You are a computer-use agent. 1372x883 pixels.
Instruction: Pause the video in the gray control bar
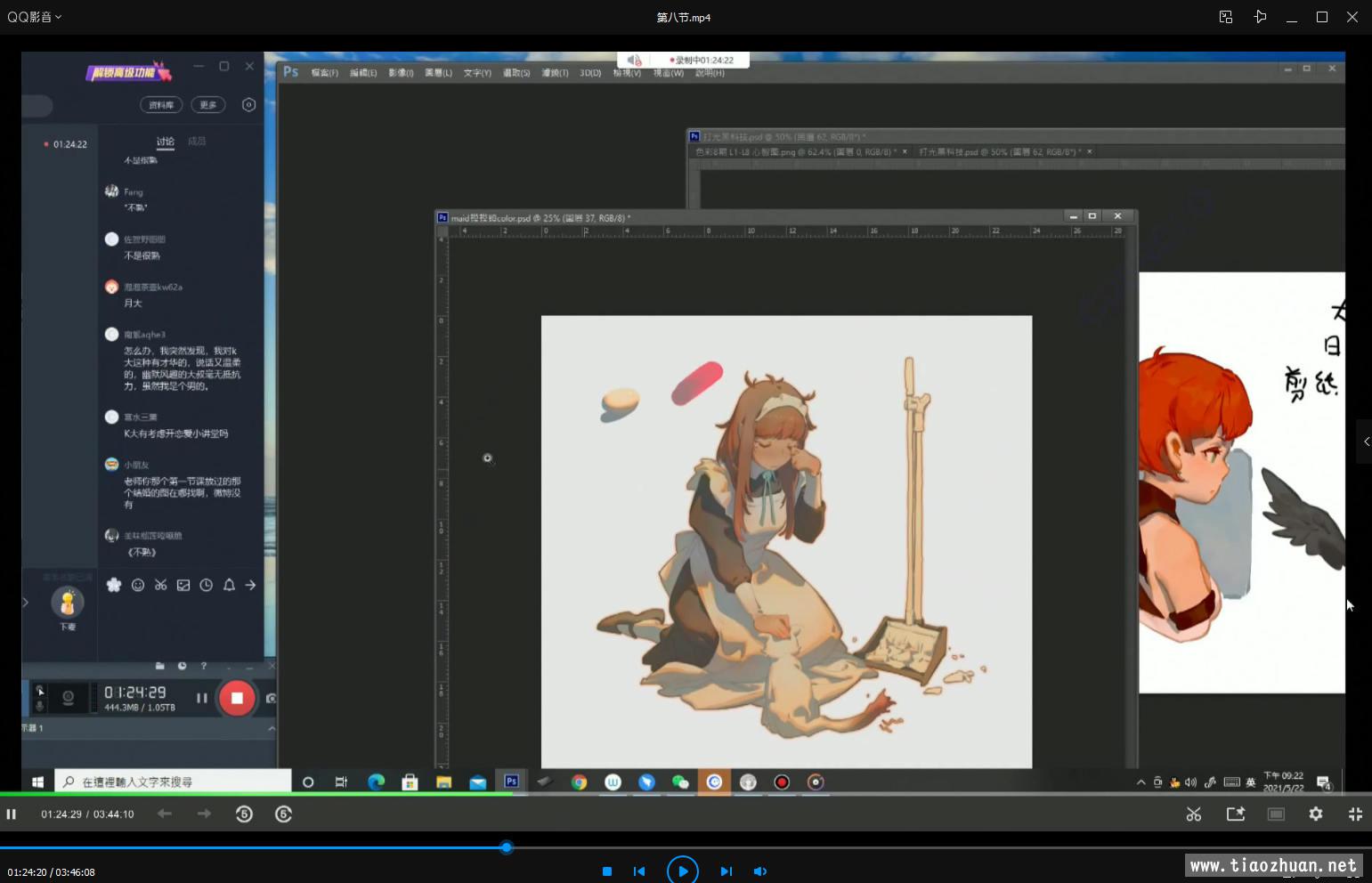[x=12, y=814]
